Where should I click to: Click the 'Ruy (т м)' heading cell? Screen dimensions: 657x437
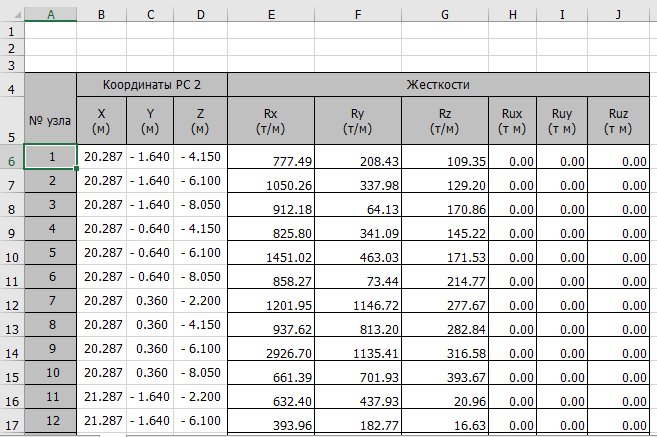[562, 121]
